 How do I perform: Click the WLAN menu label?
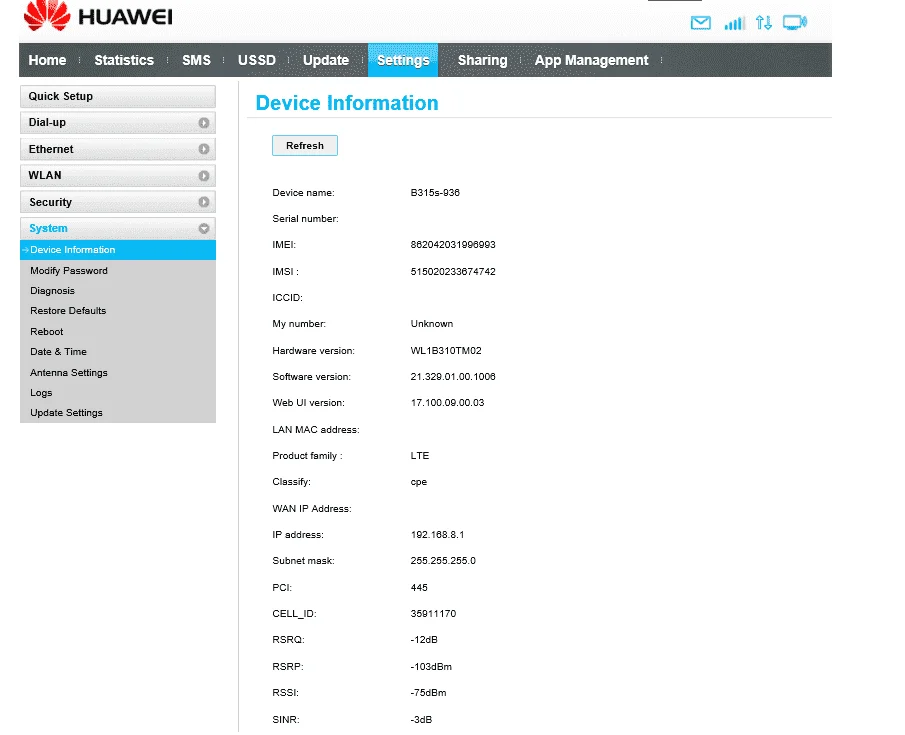tap(45, 176)
